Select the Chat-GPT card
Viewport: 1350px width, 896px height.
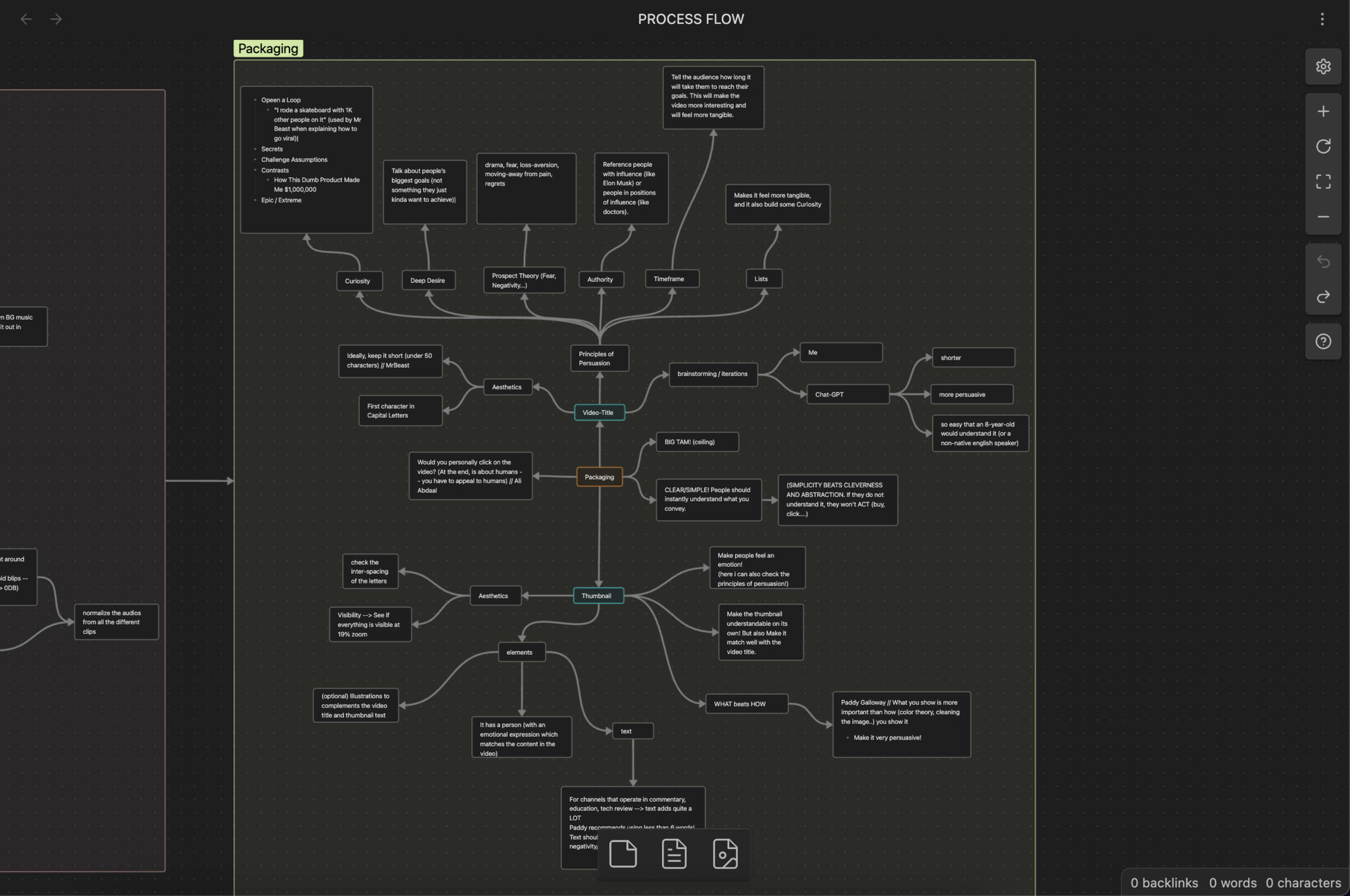click(x=847, y=394)
